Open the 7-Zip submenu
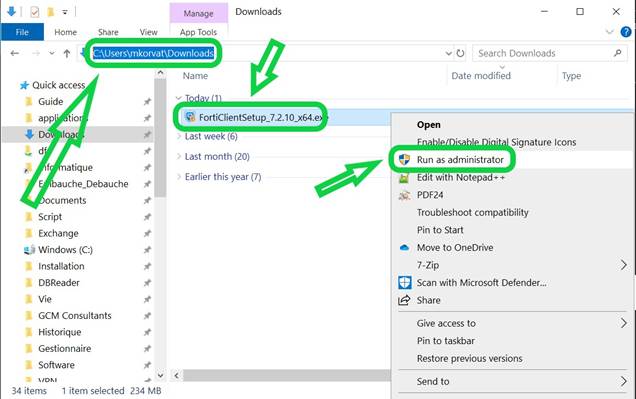Viewport: 636px width, 399px height. (x=513, y=265)
